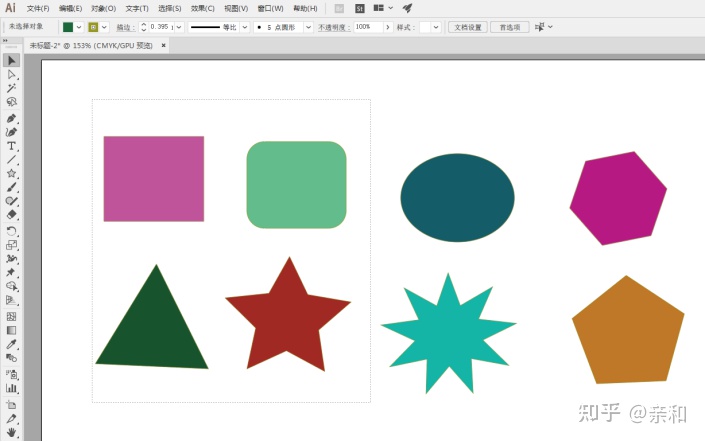Click the 描边 stroke label link
705x442 pixels.
[125, 27]
